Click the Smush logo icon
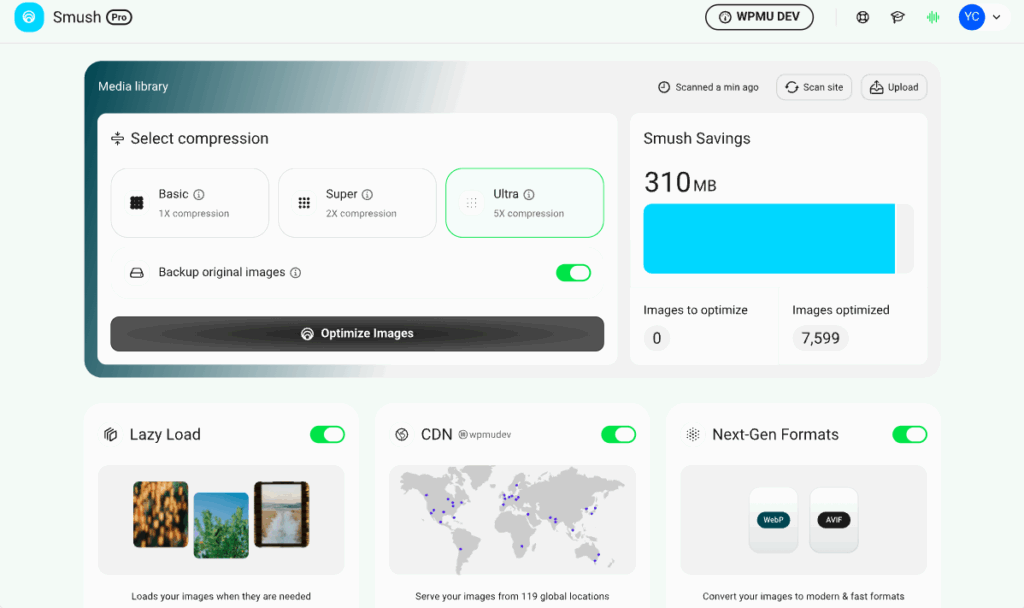 [29, 17]
